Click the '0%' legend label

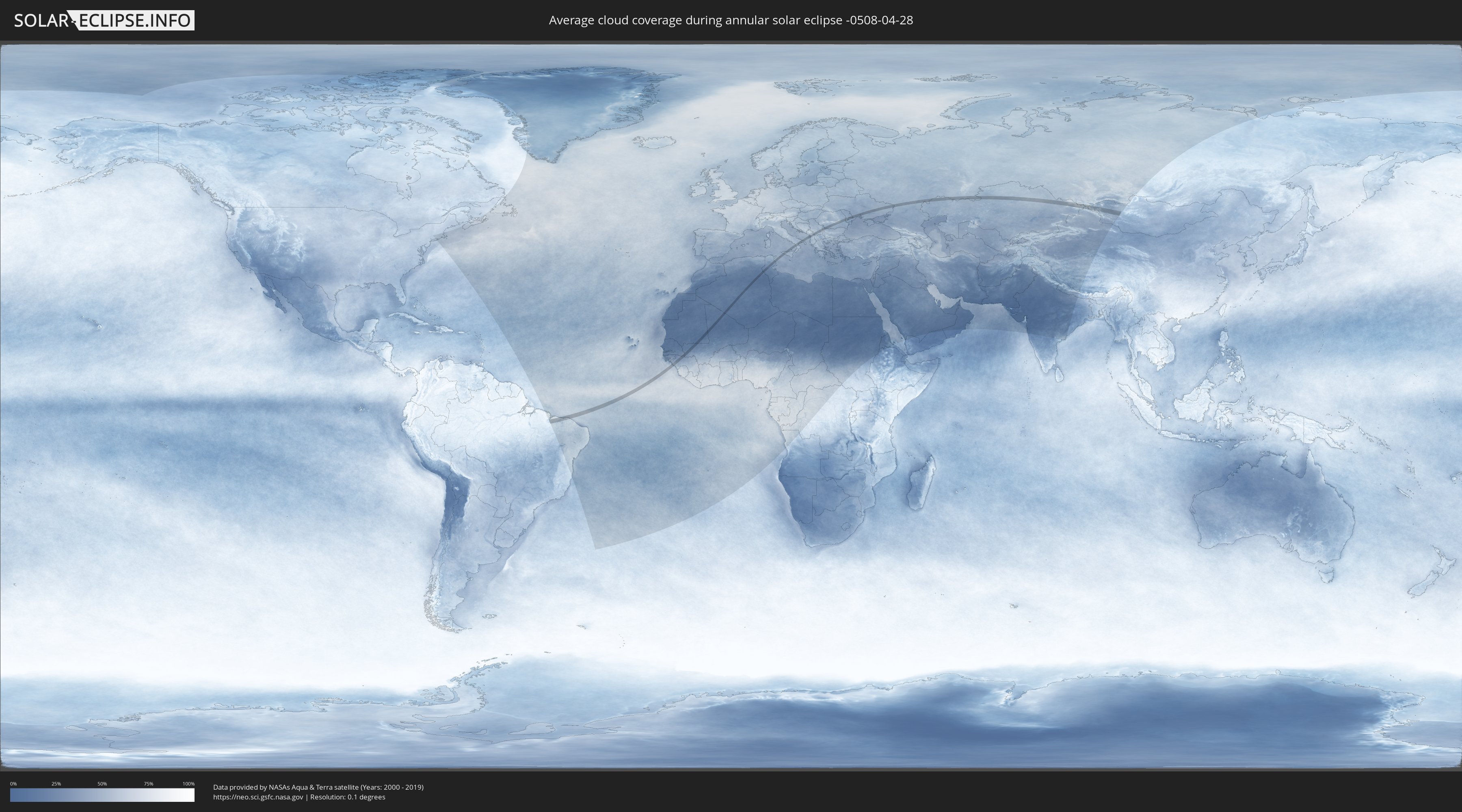pos(13,784)
